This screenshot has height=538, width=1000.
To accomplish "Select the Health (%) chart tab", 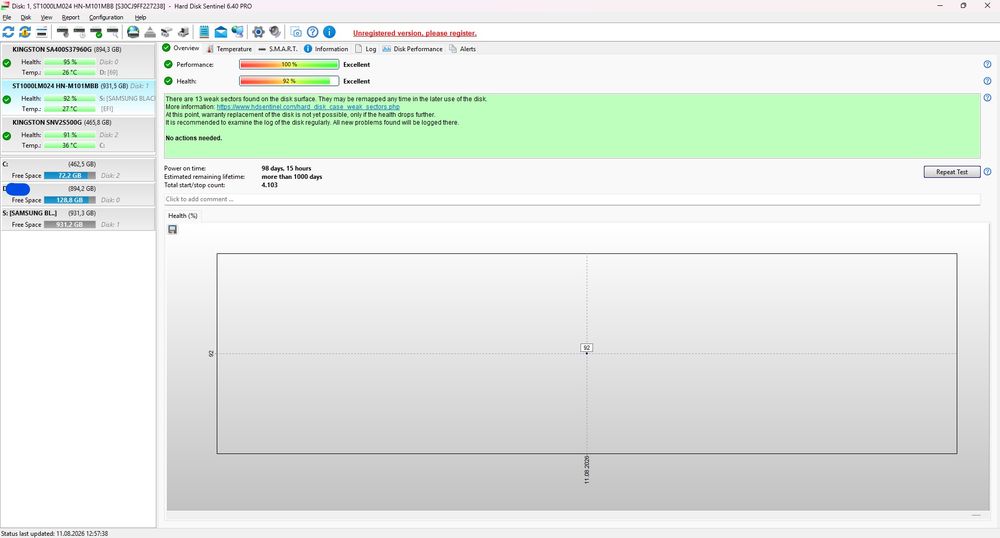I will point(182,215).
